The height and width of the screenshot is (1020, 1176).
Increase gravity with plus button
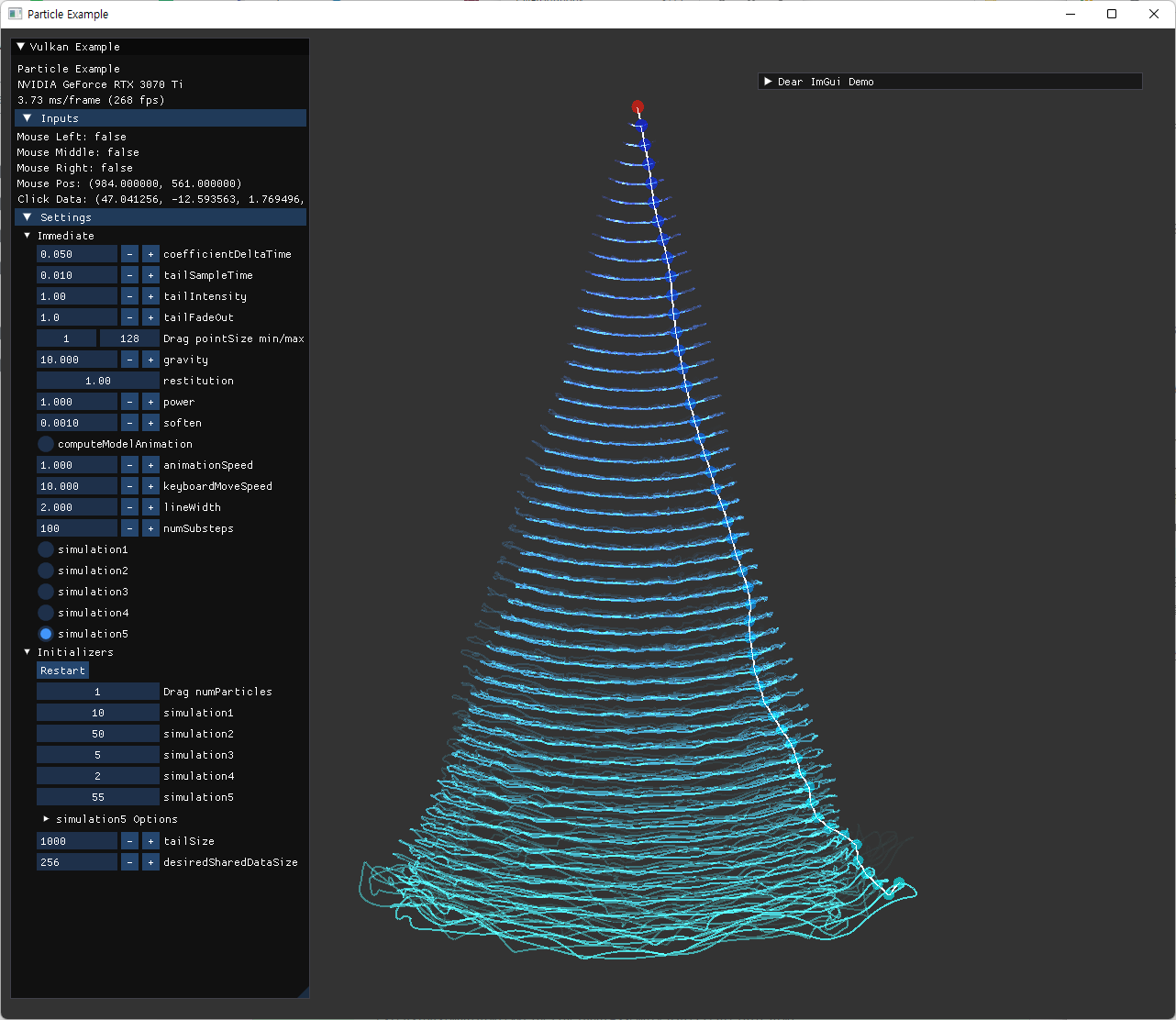click(150, 360)
